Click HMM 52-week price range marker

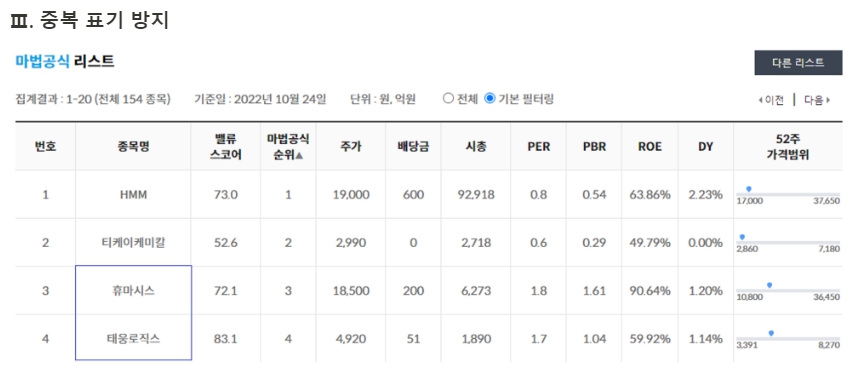click(749, 189)
